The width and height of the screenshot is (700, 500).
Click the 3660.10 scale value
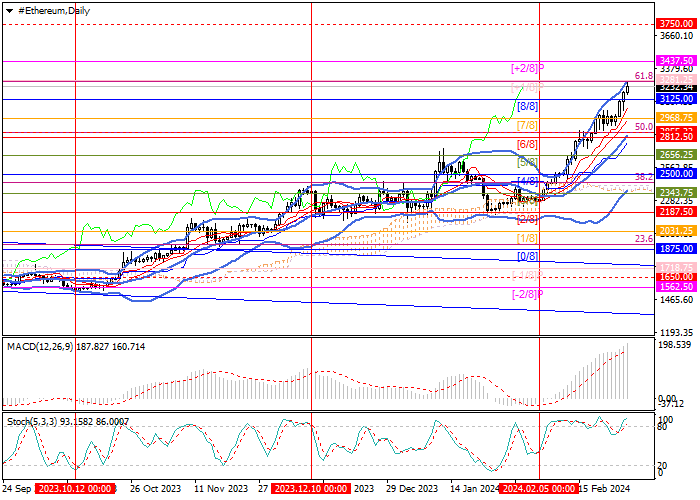pos(676,35)
